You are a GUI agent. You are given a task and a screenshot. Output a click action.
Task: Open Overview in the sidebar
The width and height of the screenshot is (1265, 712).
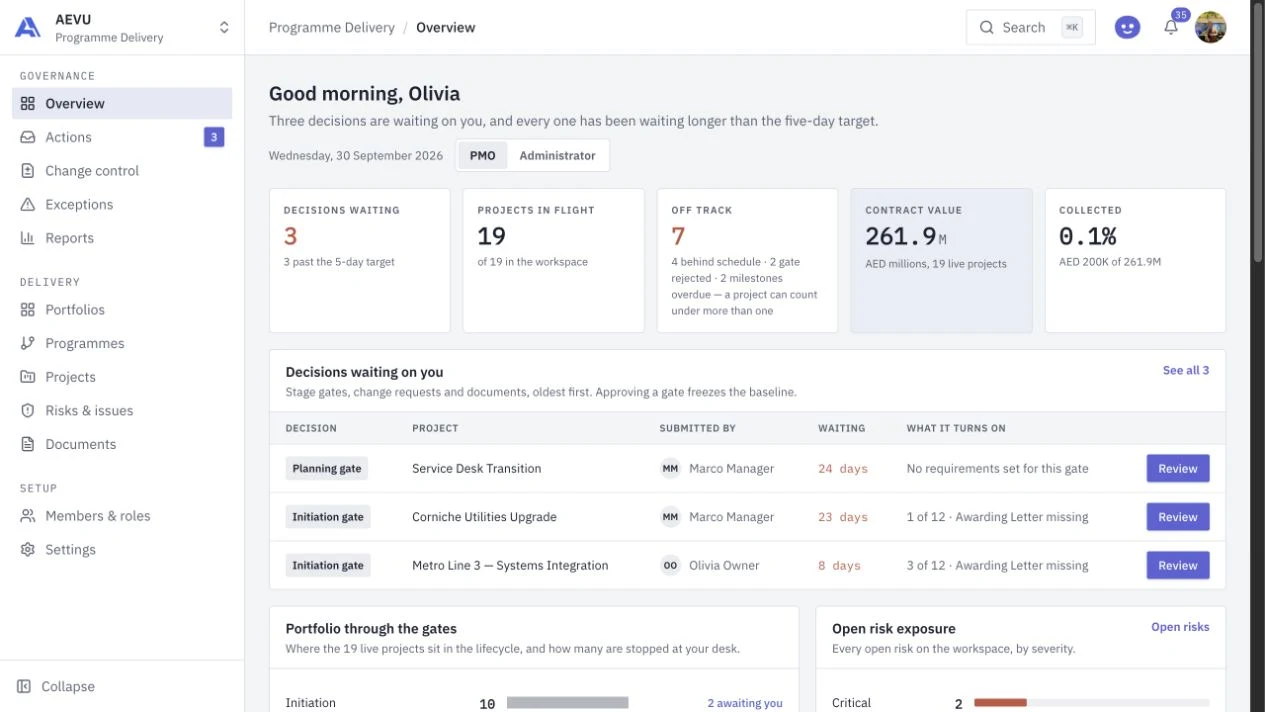pos(122,103)
